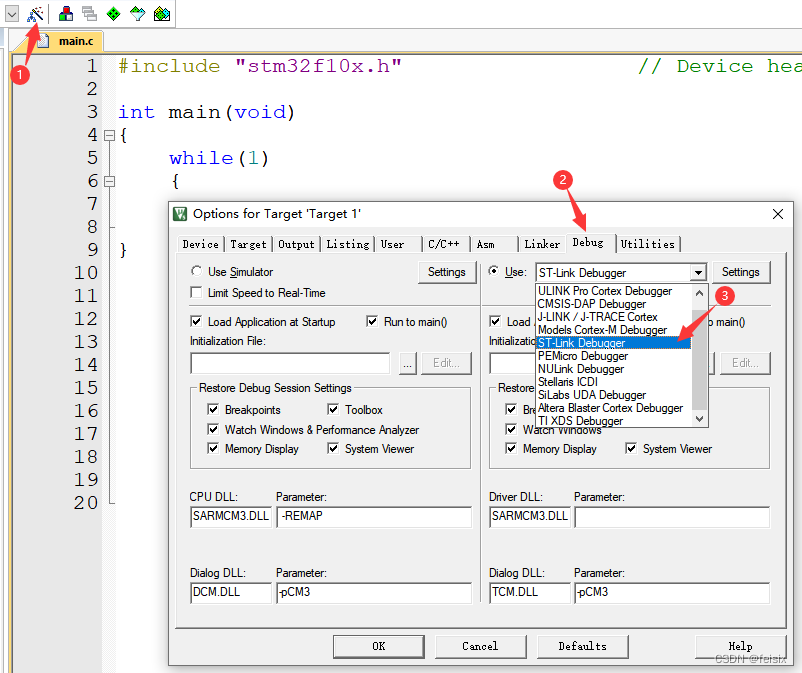Open the Output tab
This screenshot has width=802, height=673.
[x=296, y=244]
